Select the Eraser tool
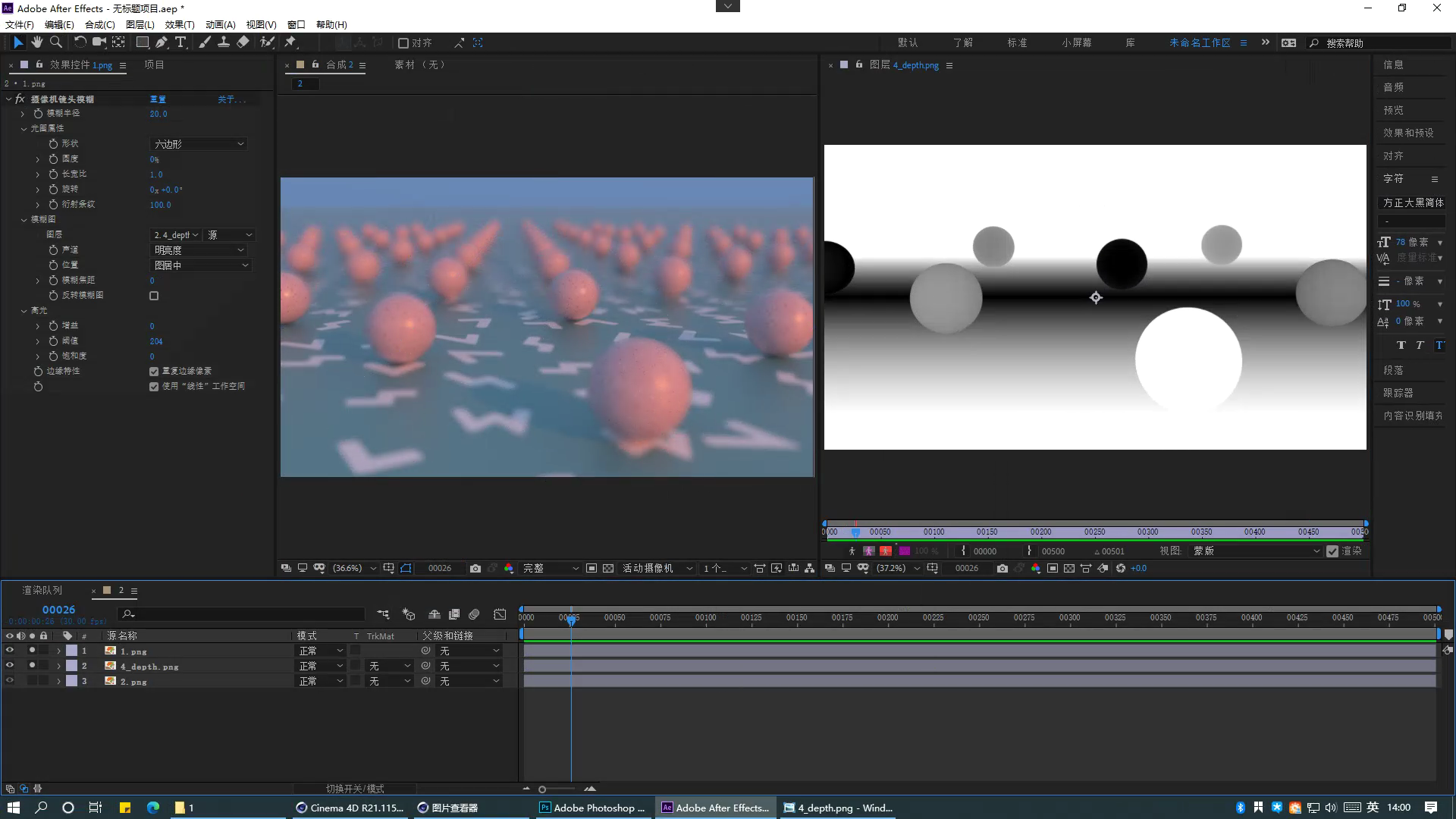This screenshot has height=819, width=1456. 243,42
